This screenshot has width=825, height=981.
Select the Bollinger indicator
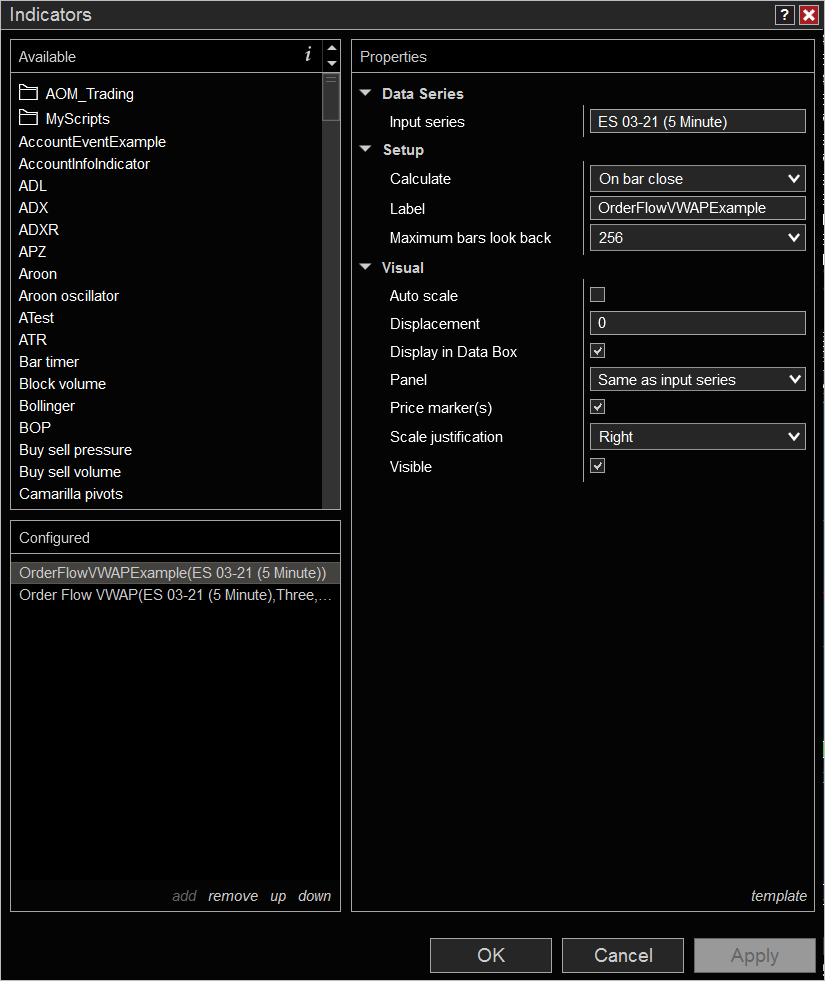point(47,406)
